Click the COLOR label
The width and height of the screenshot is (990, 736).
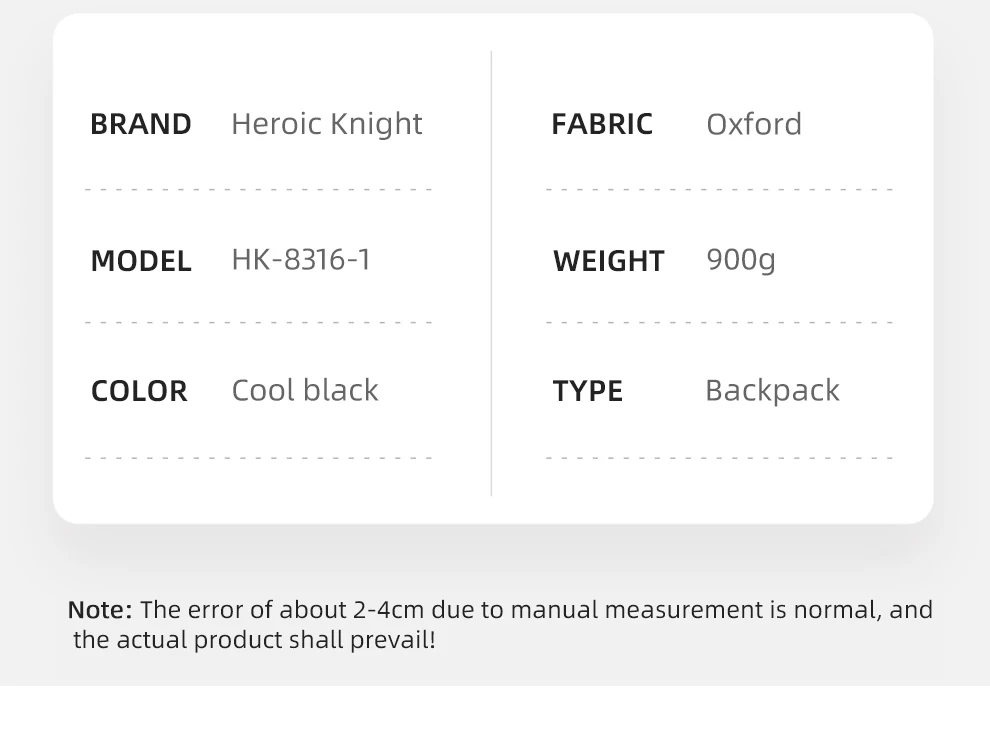pos(139,391)
